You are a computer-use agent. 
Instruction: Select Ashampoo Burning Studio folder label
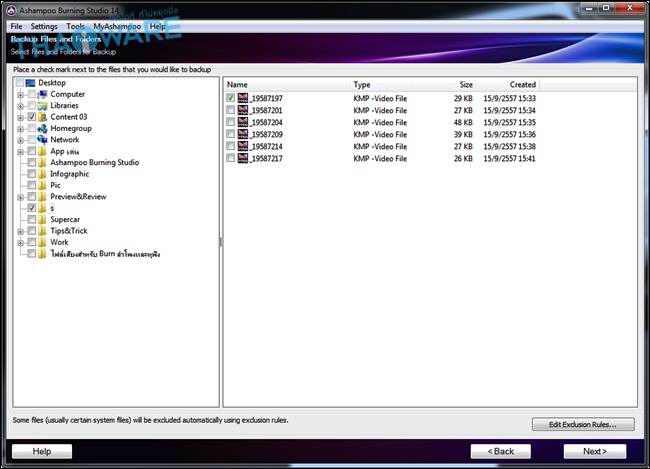click(x=95, y=163)
